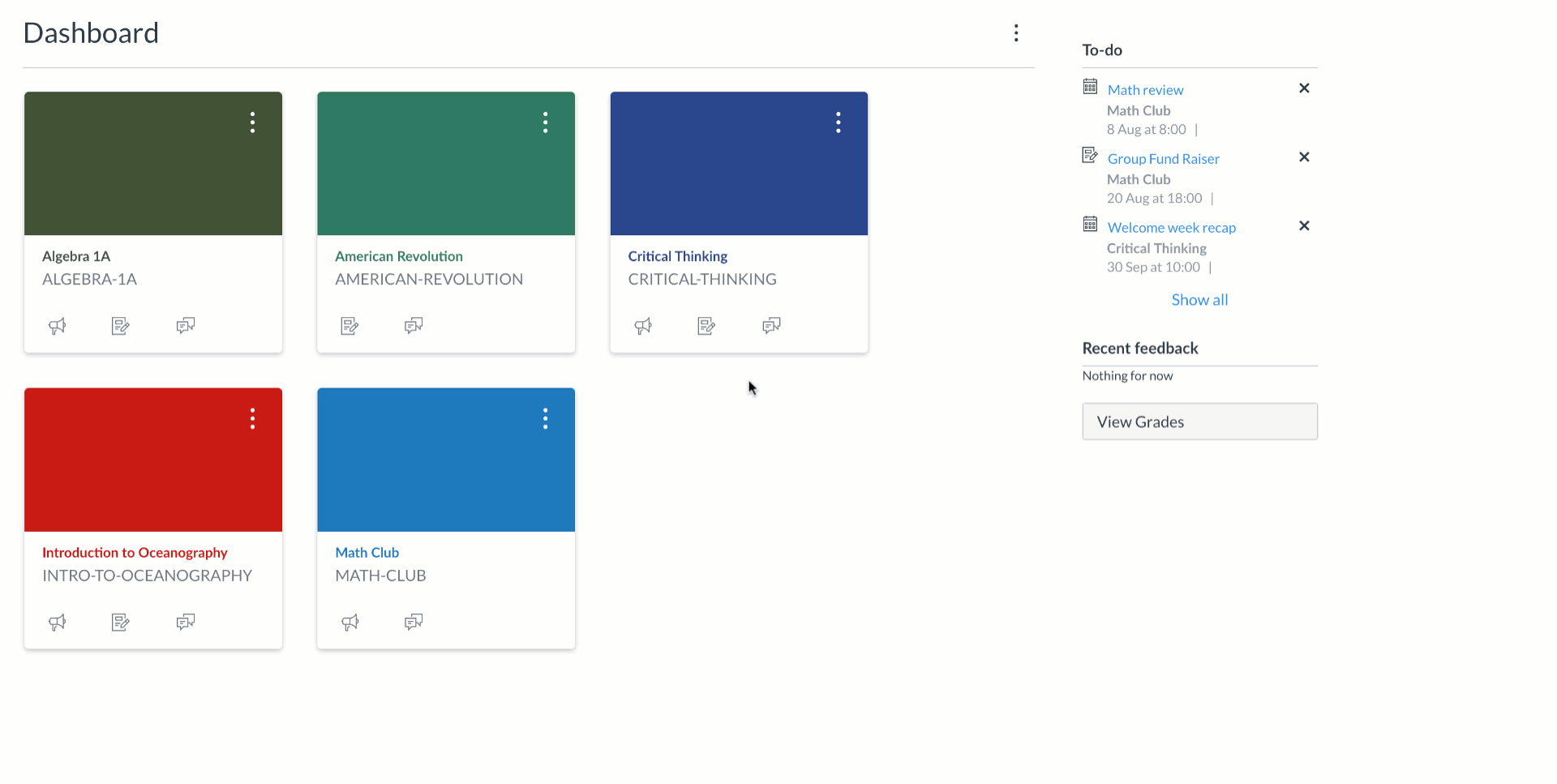This screenshot has width=1557, height=784.
Task: Click INTRO-TO-OCEANOGRAPHY course code text
Action: coord(147,576)
